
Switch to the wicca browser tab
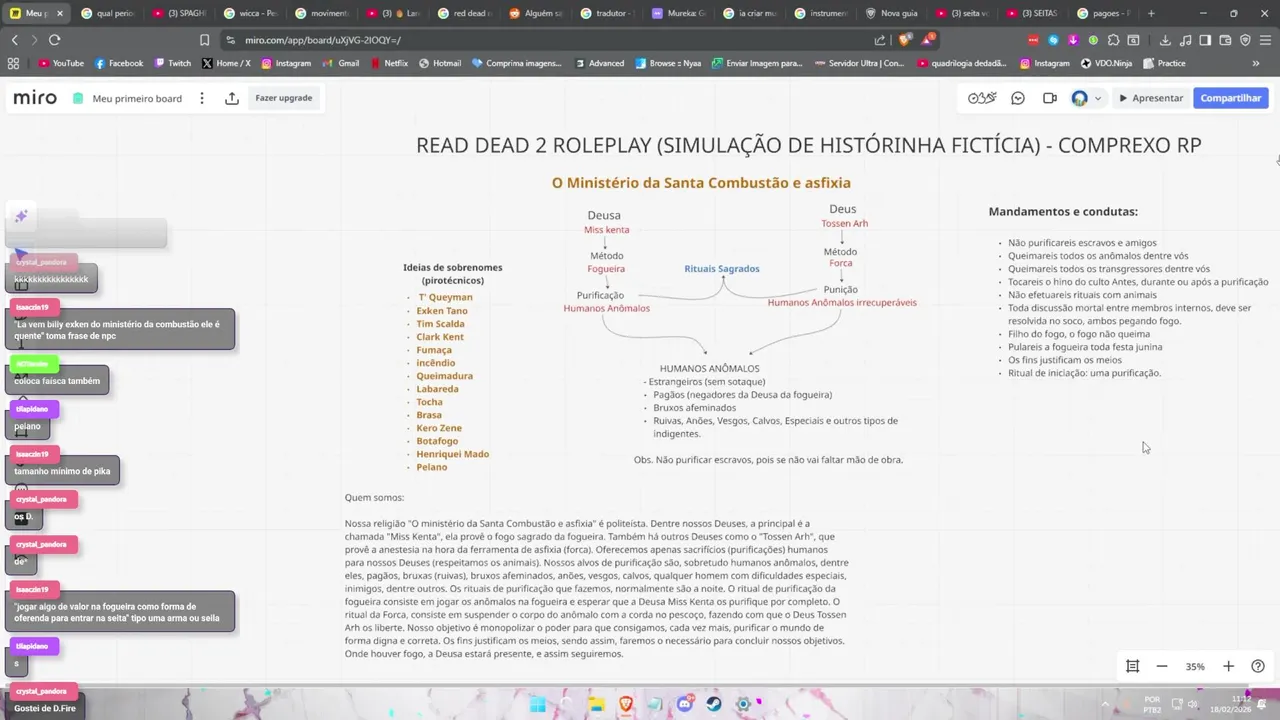point(250,14)
